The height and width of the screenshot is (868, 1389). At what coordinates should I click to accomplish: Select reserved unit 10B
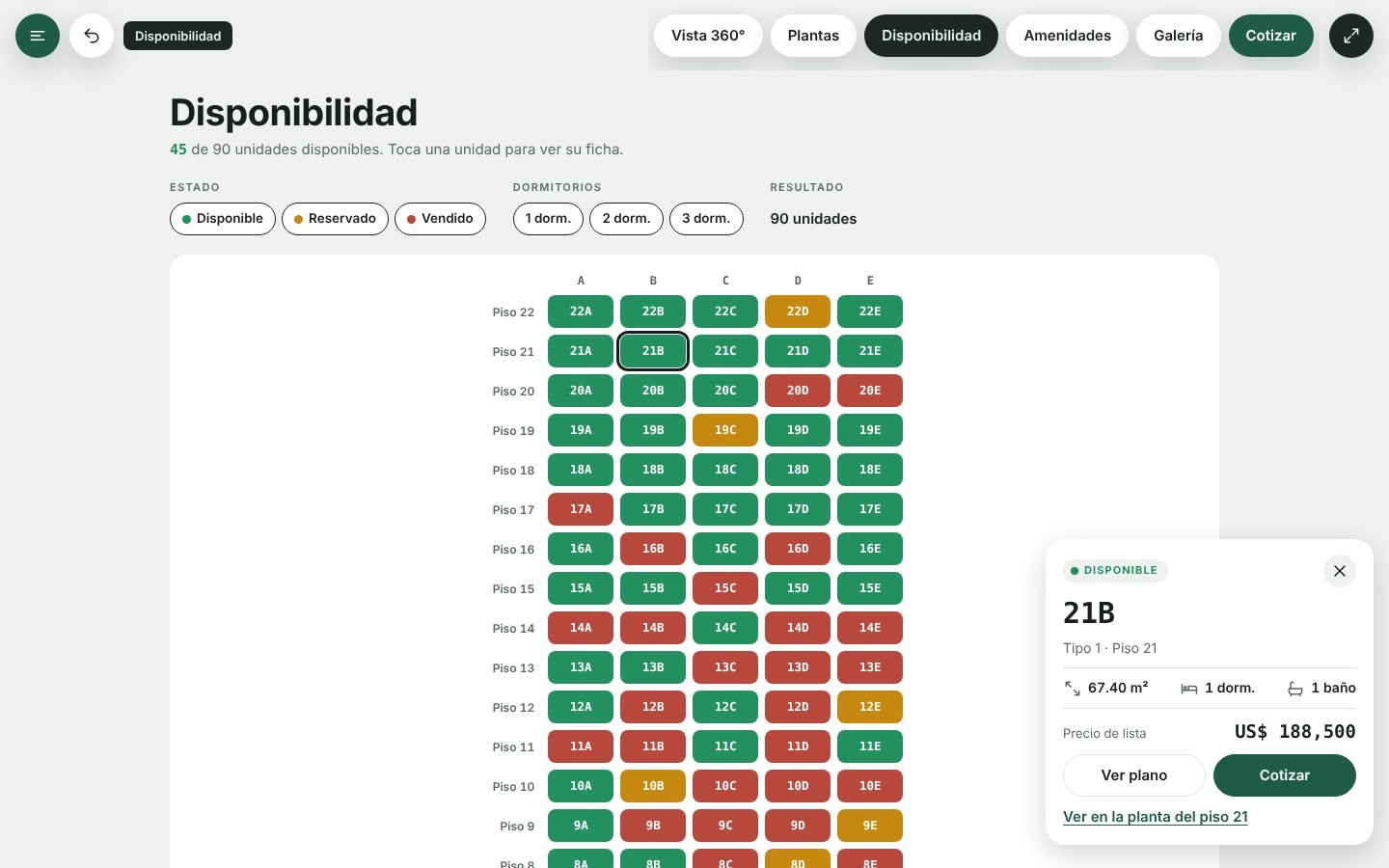[x=653, y=786]
